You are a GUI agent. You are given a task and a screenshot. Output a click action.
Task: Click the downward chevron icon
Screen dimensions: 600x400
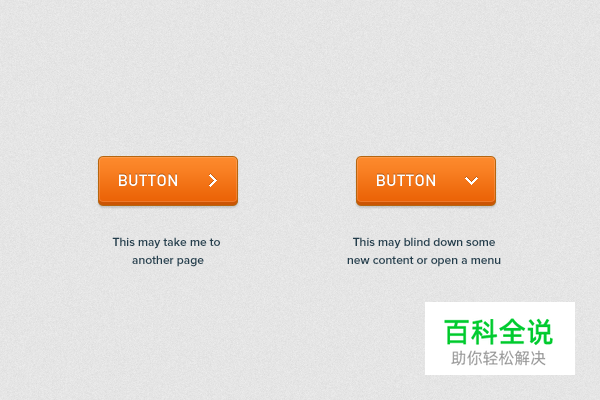coord(471,181)
